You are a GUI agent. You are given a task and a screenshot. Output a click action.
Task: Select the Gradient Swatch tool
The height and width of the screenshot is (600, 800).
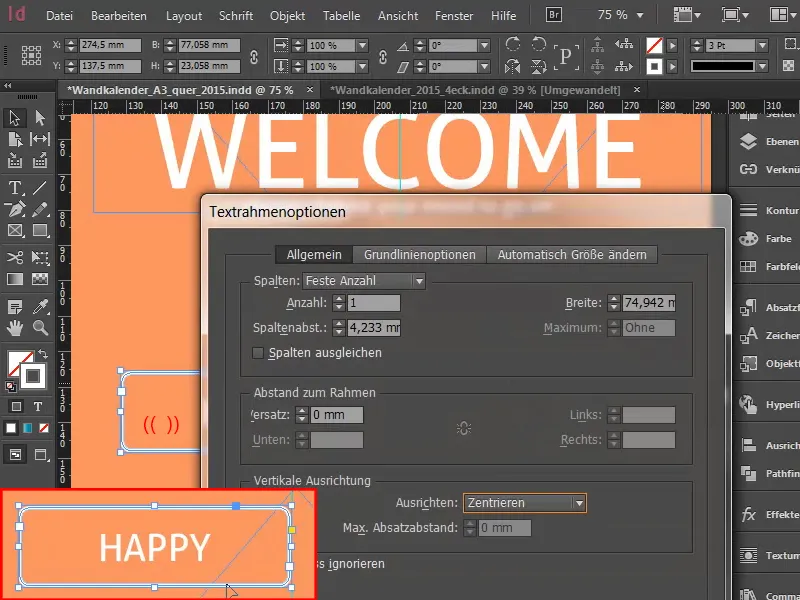pos(14,279)
